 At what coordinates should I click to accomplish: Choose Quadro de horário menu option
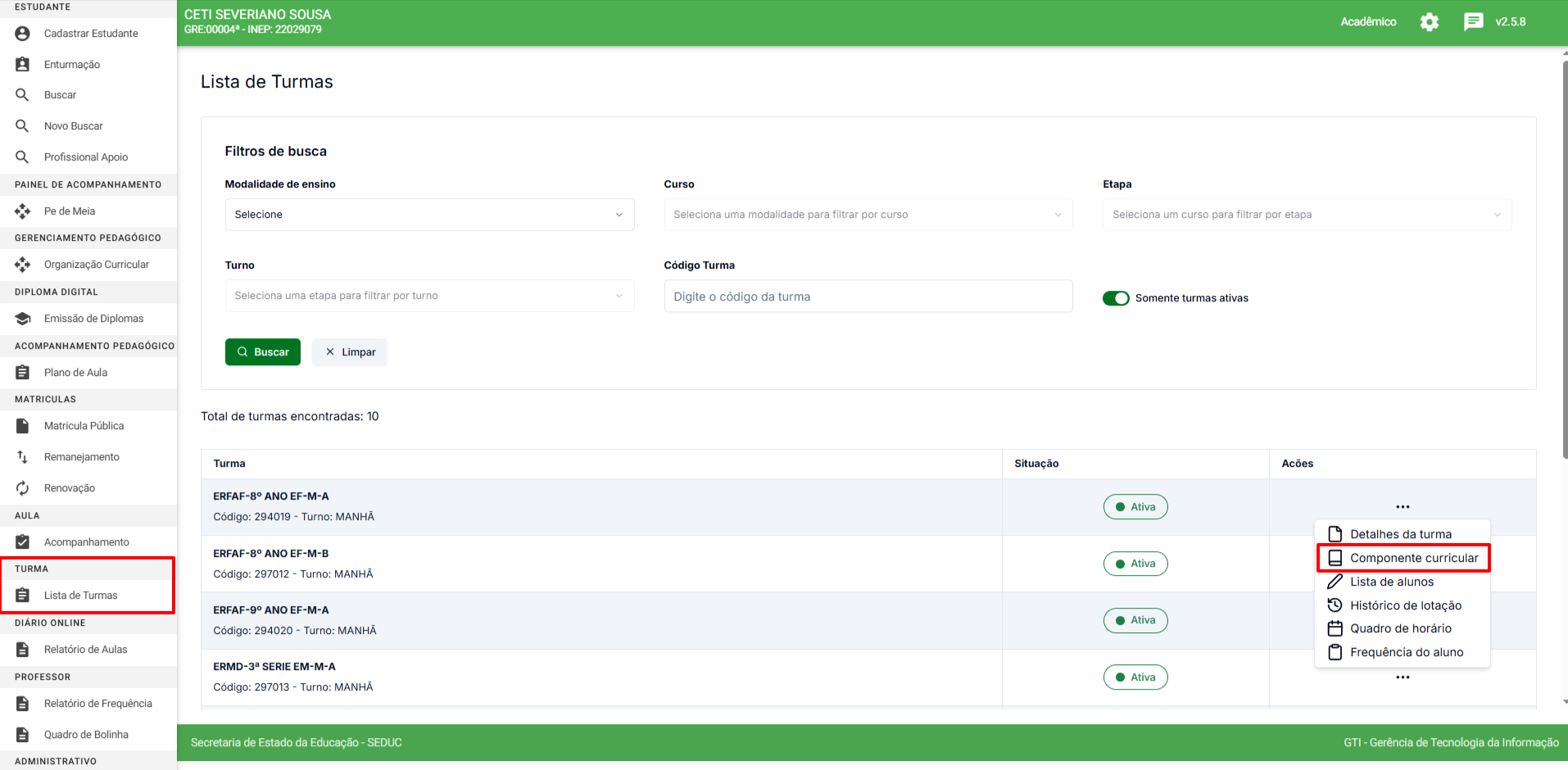tap(1400, 628)
